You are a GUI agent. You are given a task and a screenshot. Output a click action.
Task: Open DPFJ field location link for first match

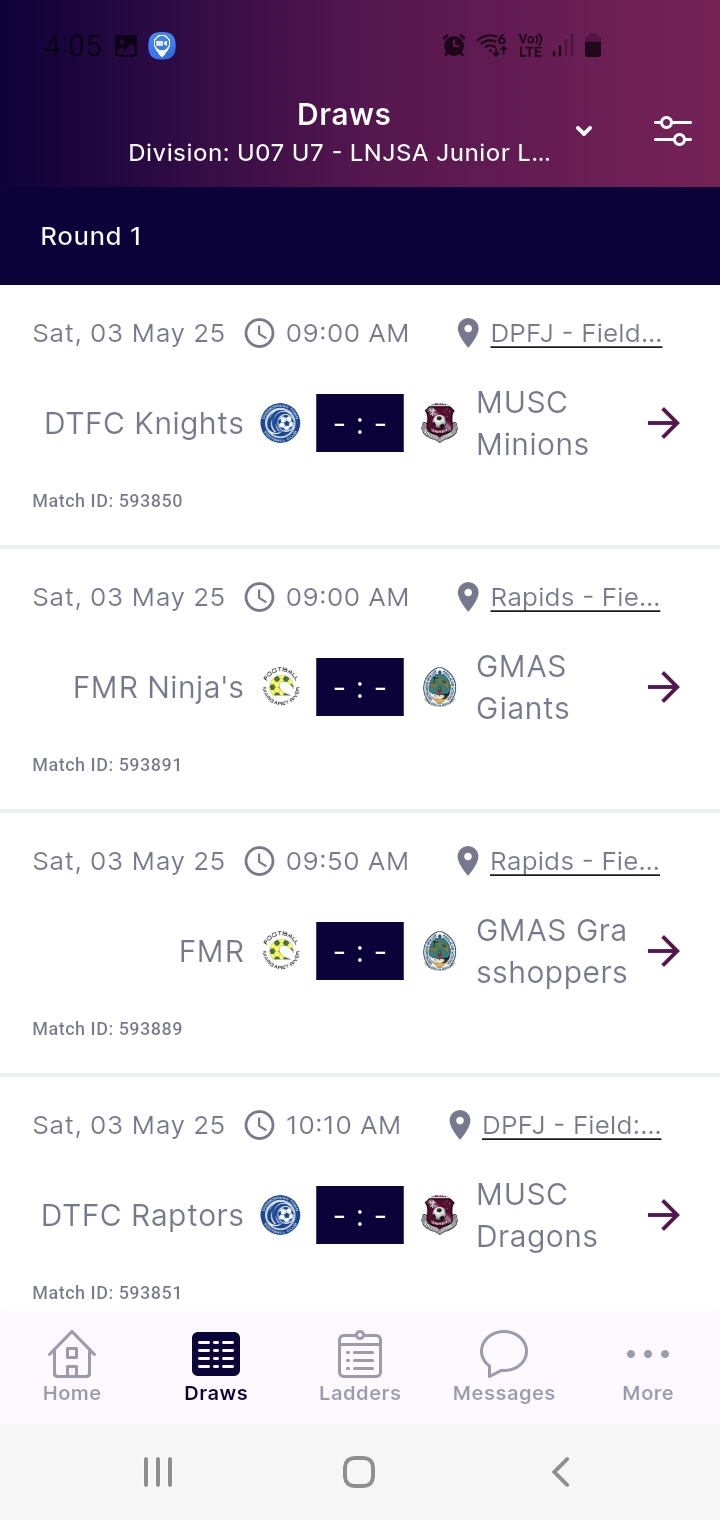pos(575,333)
